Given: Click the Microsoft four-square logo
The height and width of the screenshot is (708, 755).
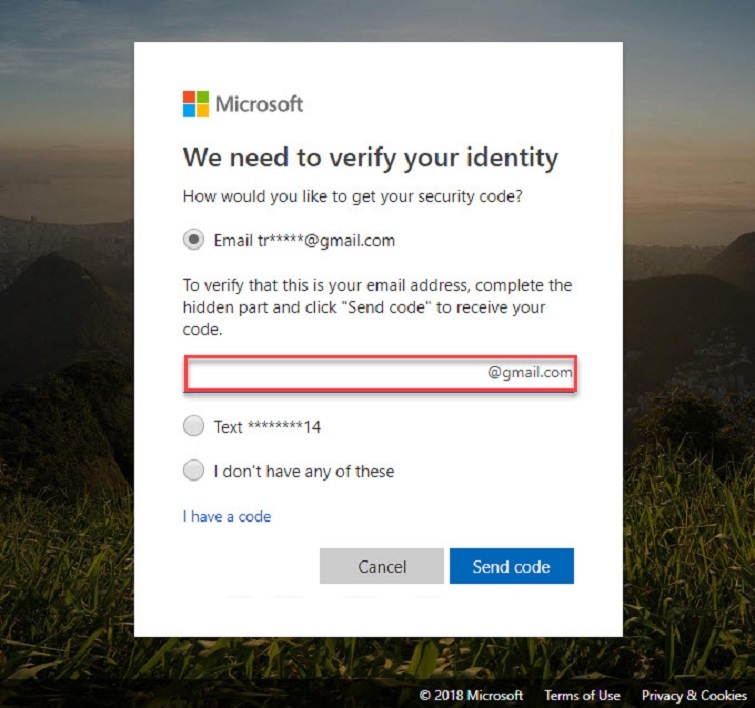Looking at the screenshot, I should tap(196, 104).
